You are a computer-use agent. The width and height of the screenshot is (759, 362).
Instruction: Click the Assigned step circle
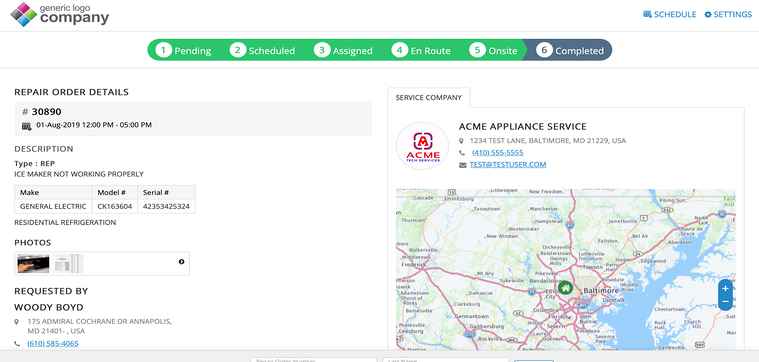(x=322, y=50)
